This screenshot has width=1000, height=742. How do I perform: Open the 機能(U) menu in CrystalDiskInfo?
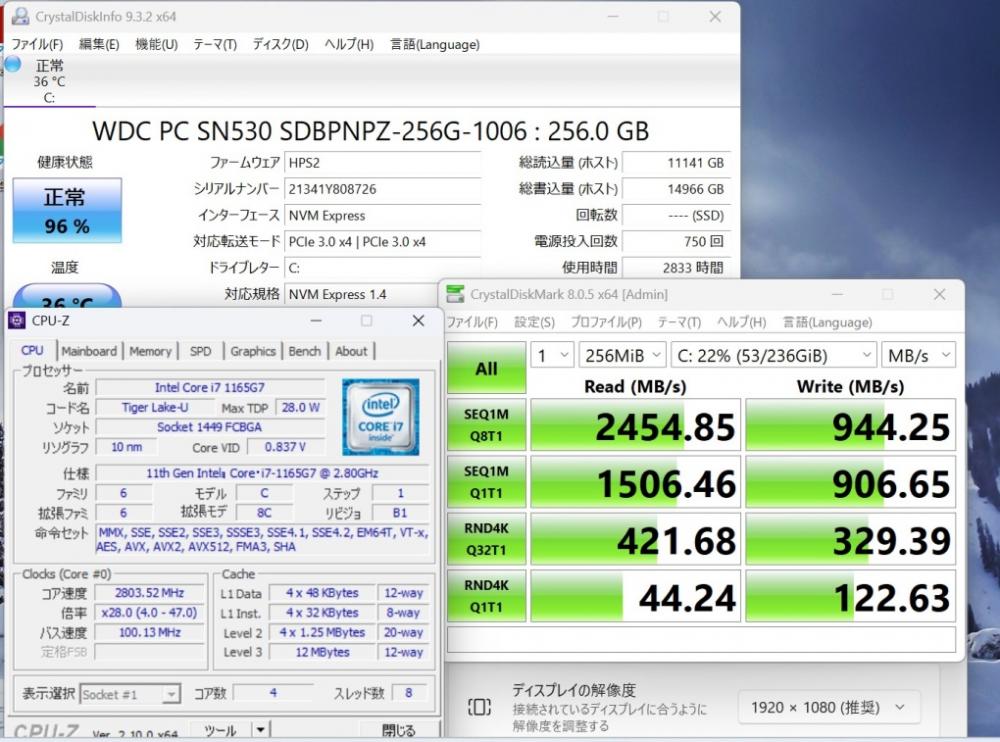[x=156, y=45]
